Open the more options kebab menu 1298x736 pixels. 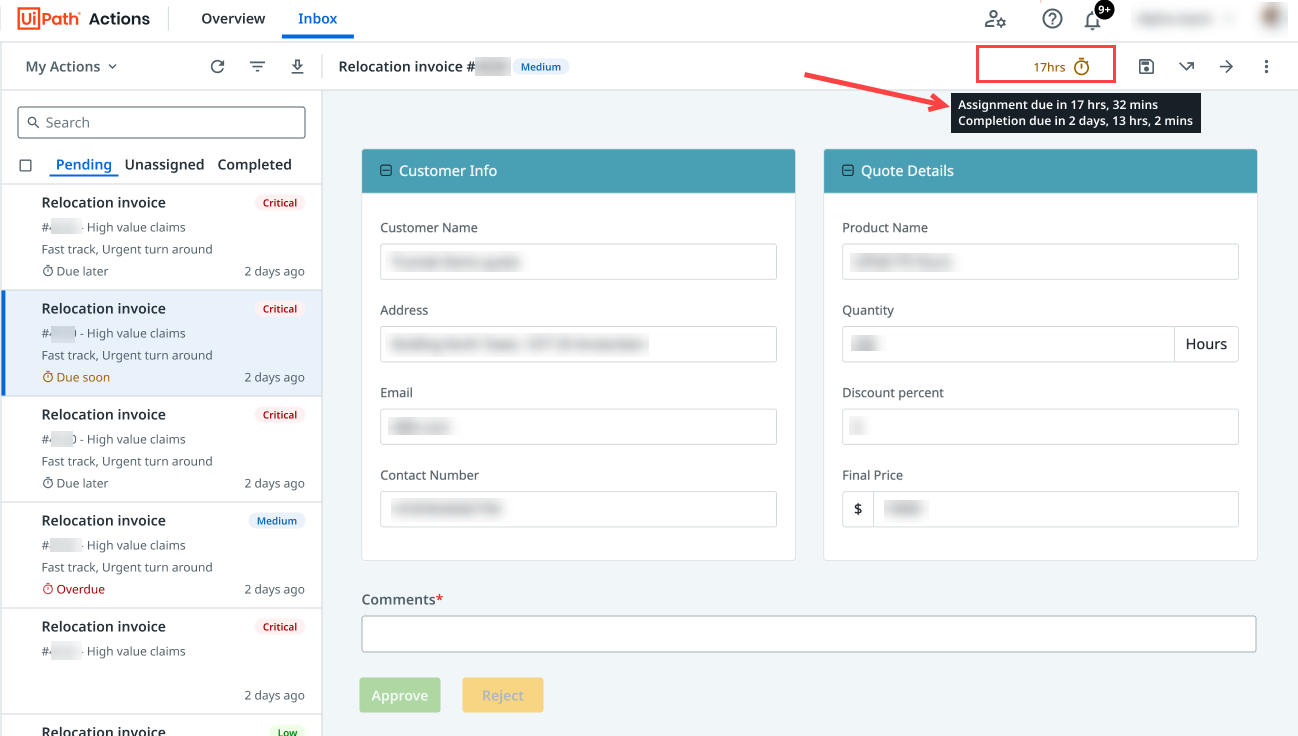point(1266,67)
